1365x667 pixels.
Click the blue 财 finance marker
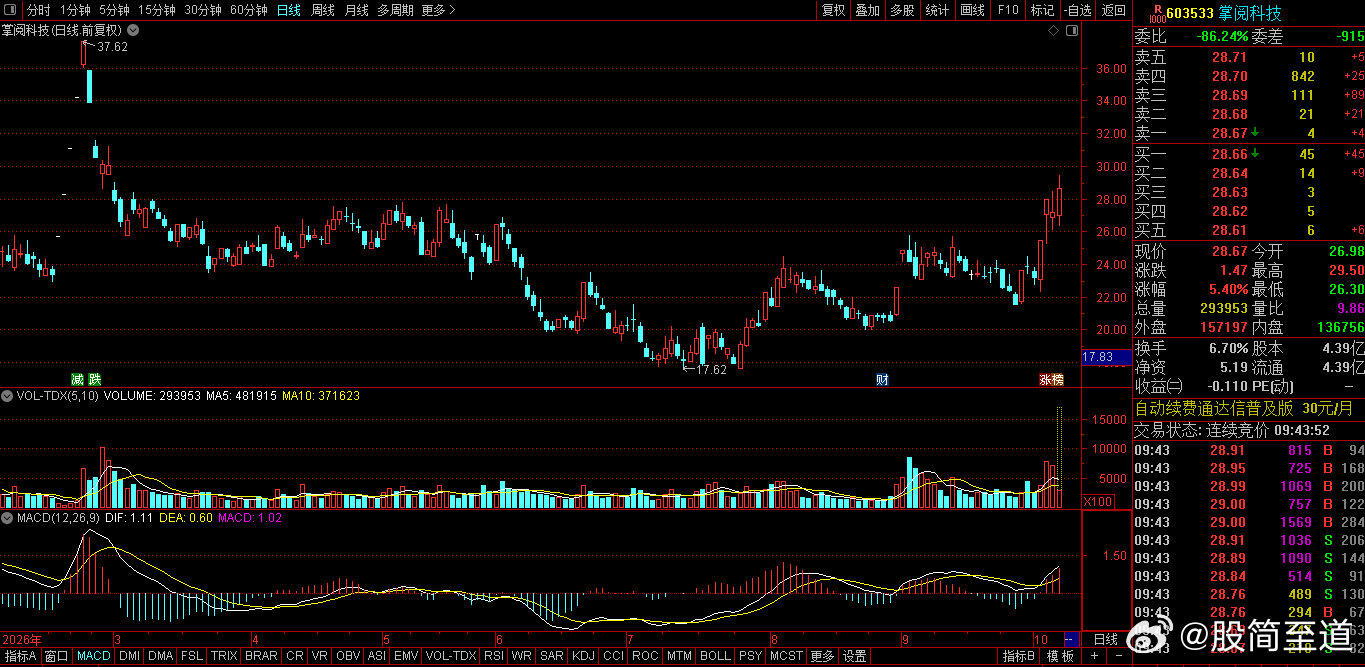pyautogui.click(x=882, y=379)
